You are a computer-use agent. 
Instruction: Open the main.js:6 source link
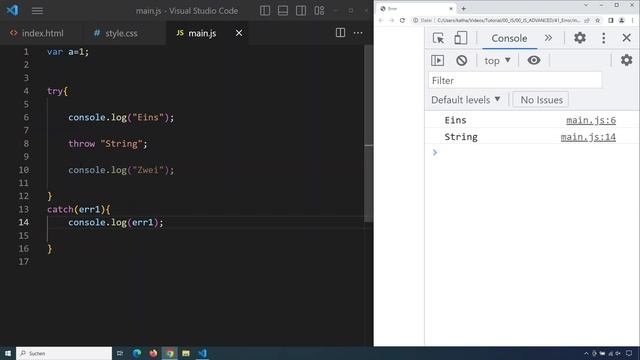click(x=591, y=120)
